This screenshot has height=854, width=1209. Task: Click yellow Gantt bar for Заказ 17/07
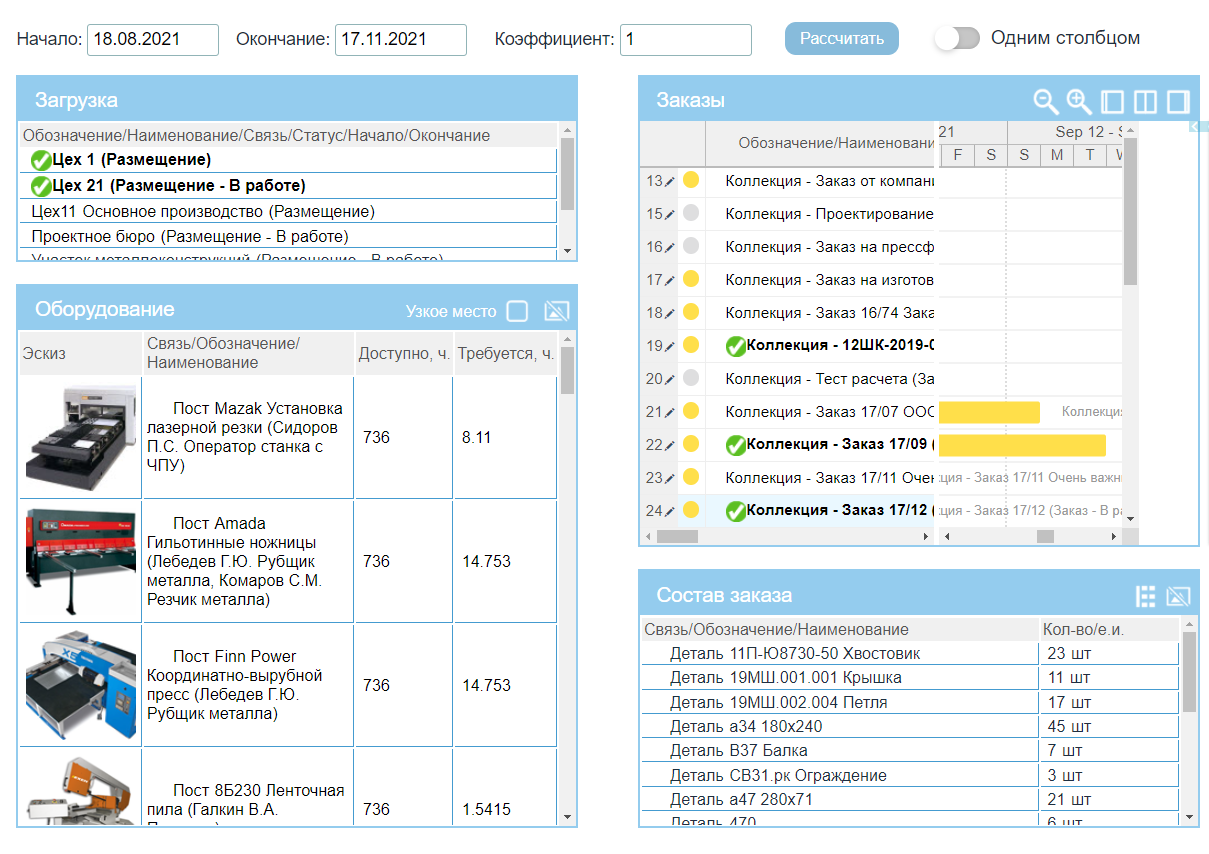(x=989, y=412)
